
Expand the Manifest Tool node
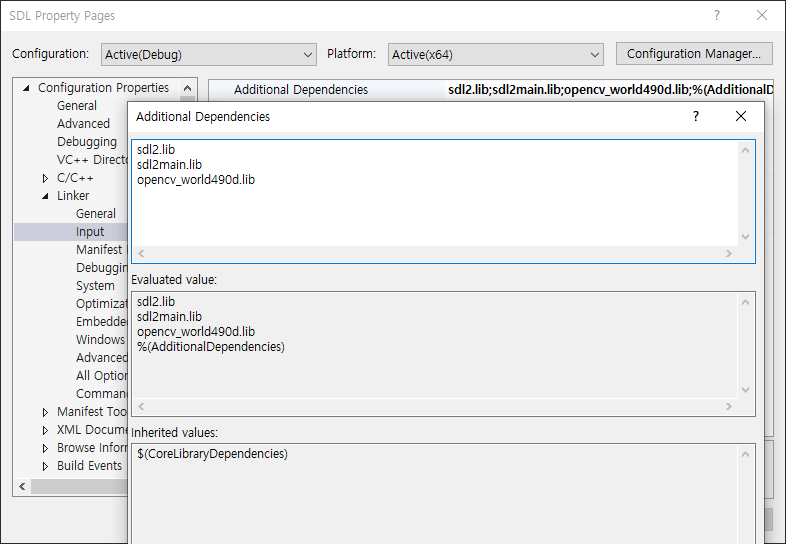pyautogui.click(x=45, y=412)
